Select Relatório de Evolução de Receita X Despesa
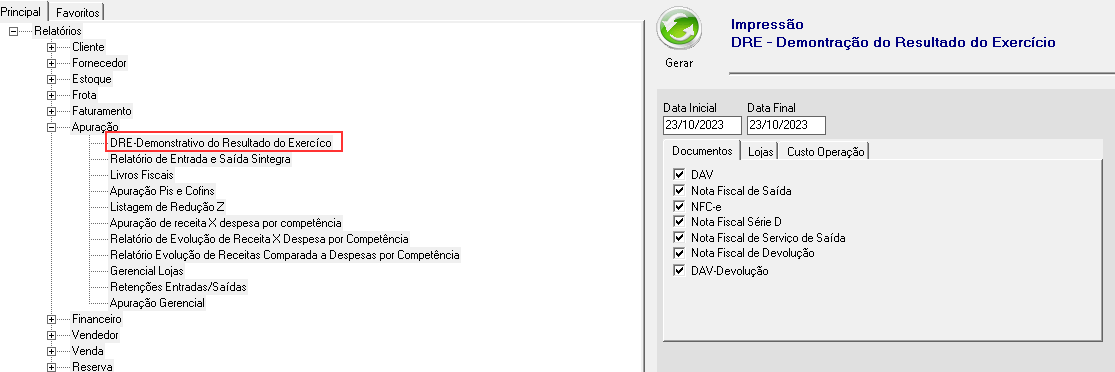Viewport: 1115px width, 372px height. (260, 239)
